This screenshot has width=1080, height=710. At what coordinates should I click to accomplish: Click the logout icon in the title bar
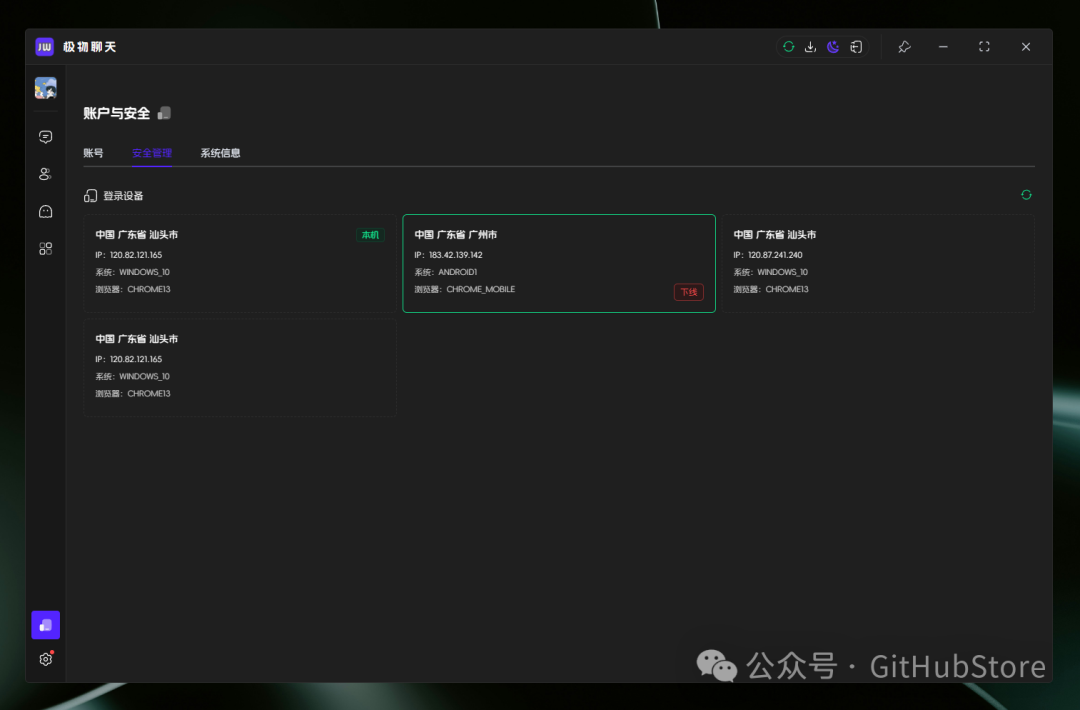tap(856, 47)
